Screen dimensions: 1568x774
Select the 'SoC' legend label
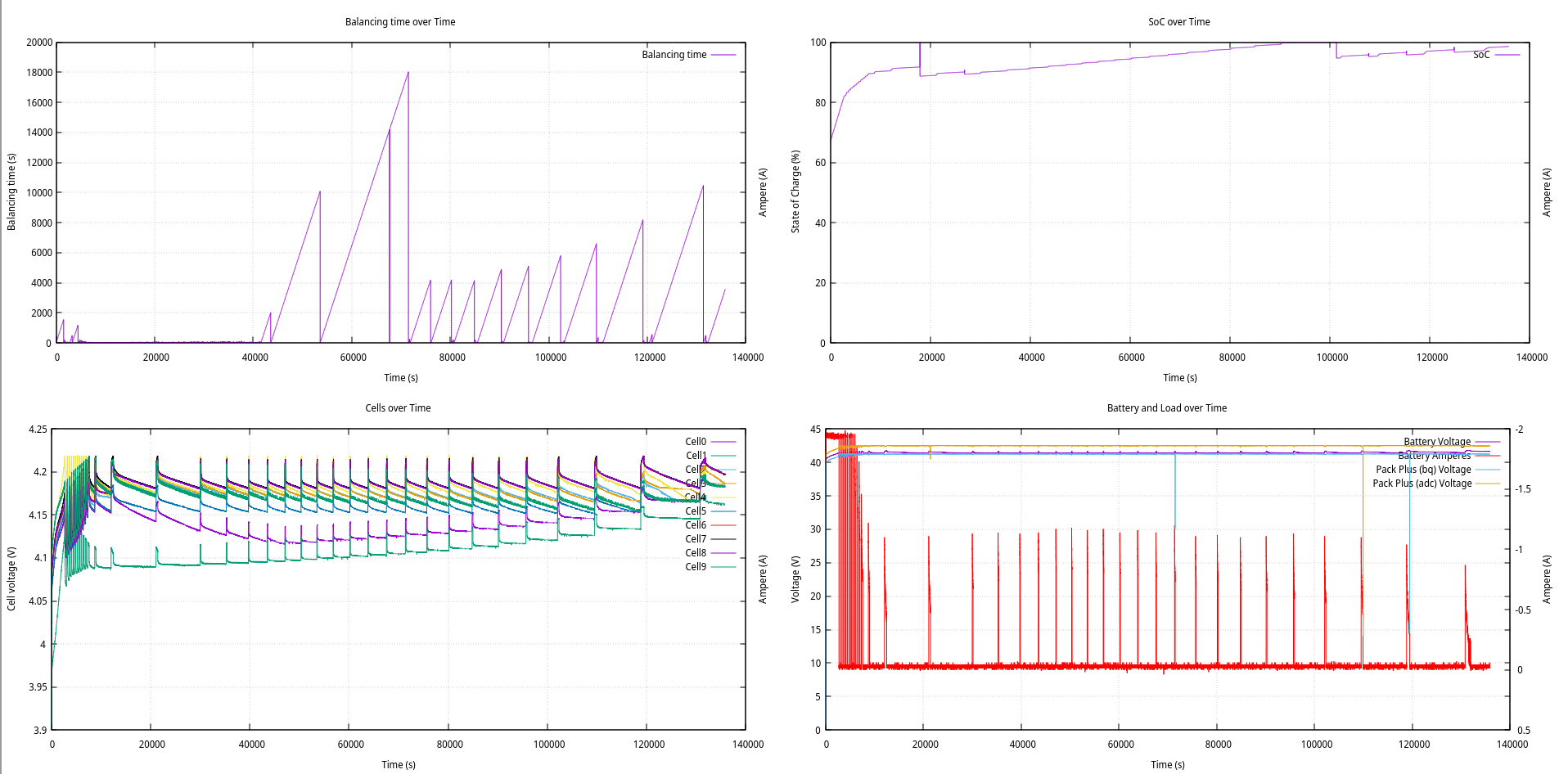(x=1481, y=55)
